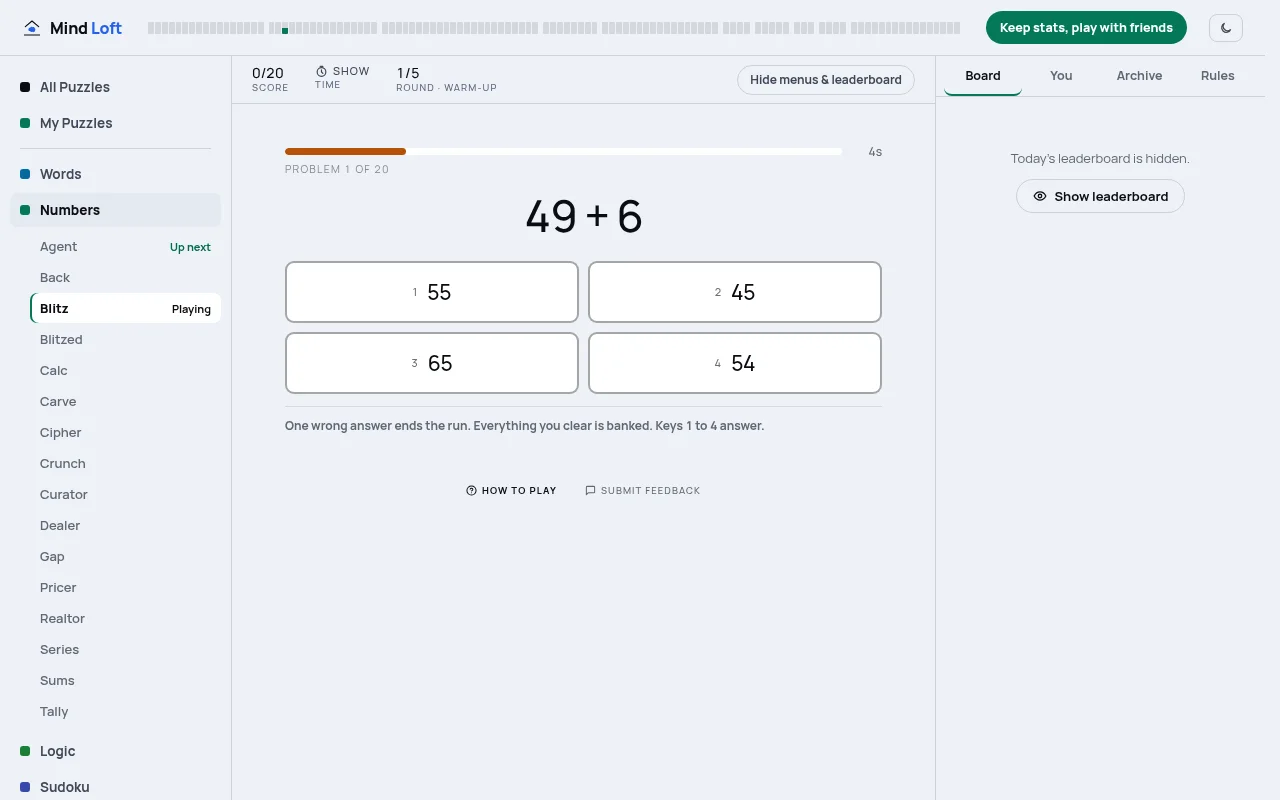Open the Blitzed puzzle
This screenshot has width=1280, height=800.
pyautogui.click(x=125, y=340)
